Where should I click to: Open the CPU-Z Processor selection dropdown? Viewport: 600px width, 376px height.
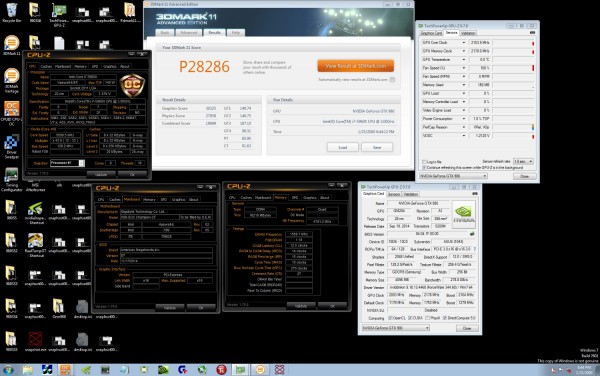[67, 163]
